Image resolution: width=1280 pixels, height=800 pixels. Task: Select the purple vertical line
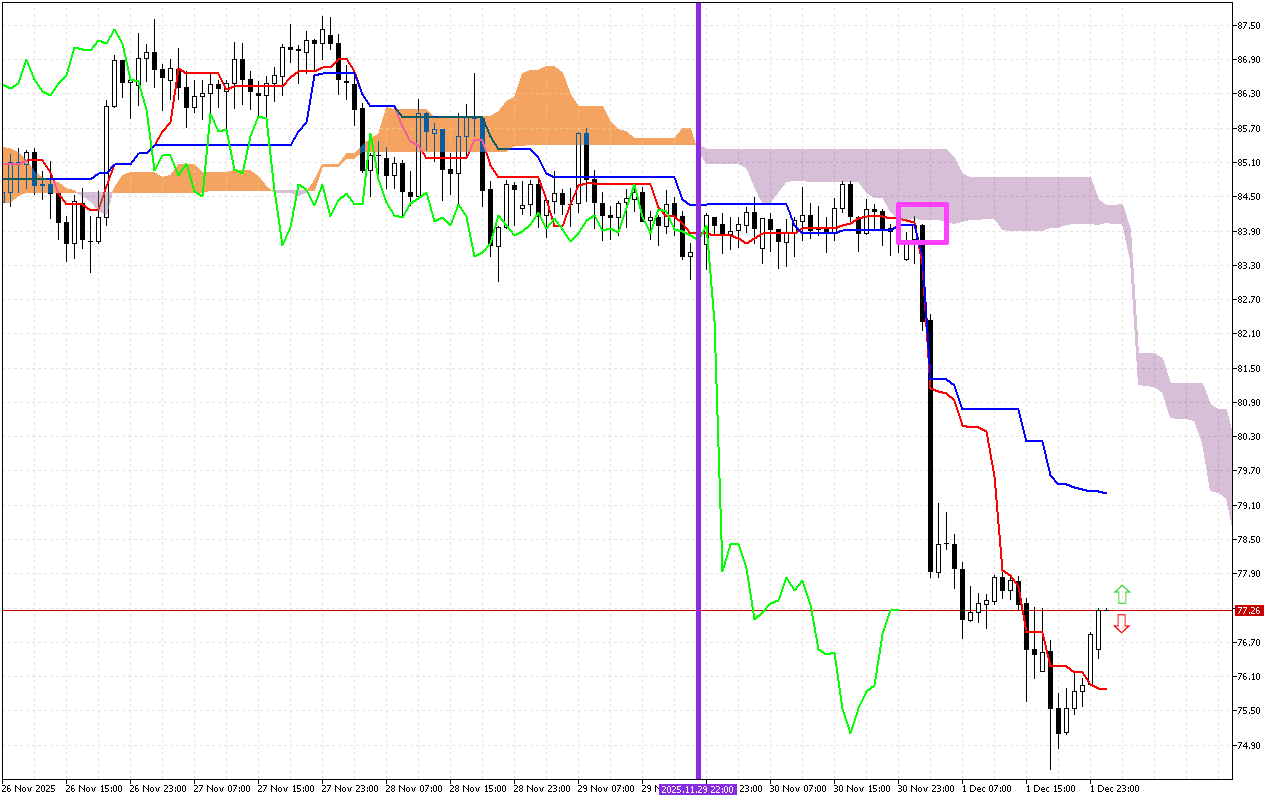tap(698, 400)
